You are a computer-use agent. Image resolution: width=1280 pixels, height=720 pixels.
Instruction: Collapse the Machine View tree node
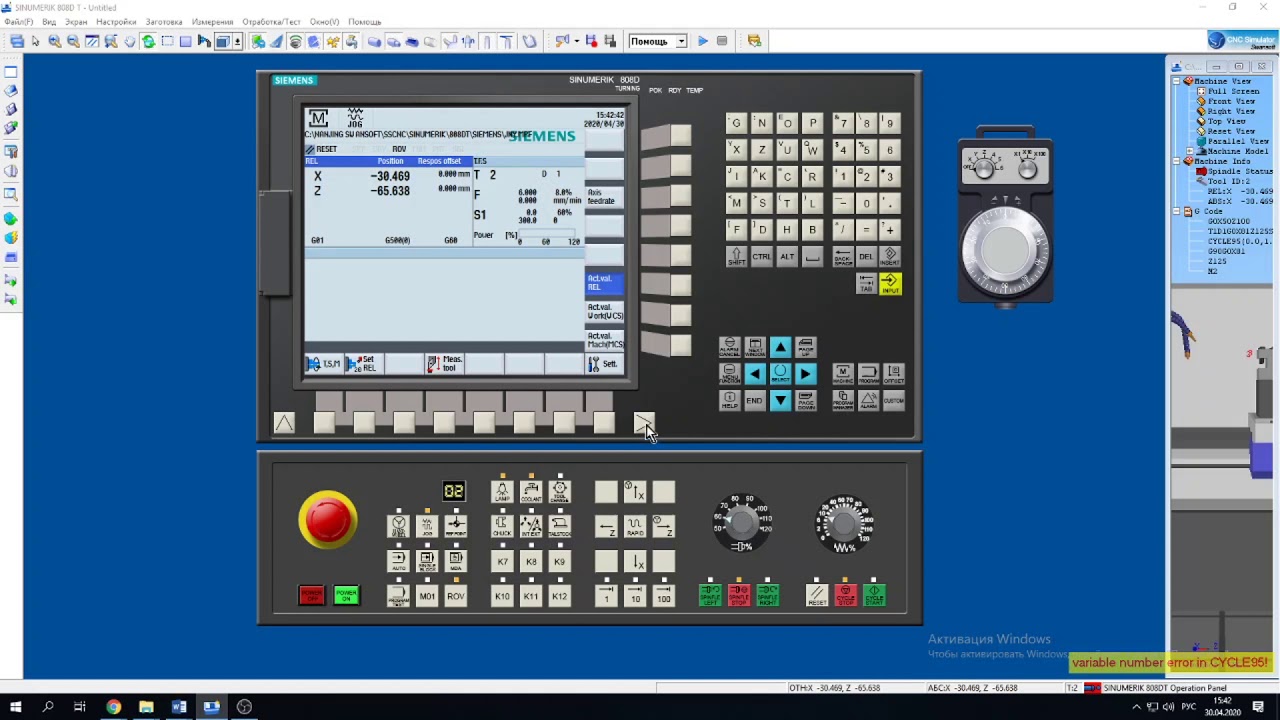tap(1178, 81)
